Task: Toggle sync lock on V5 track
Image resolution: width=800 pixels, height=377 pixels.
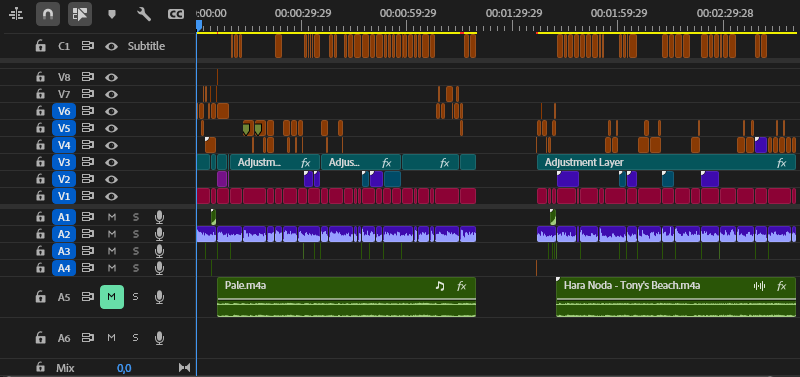Action: click(88, 128)
